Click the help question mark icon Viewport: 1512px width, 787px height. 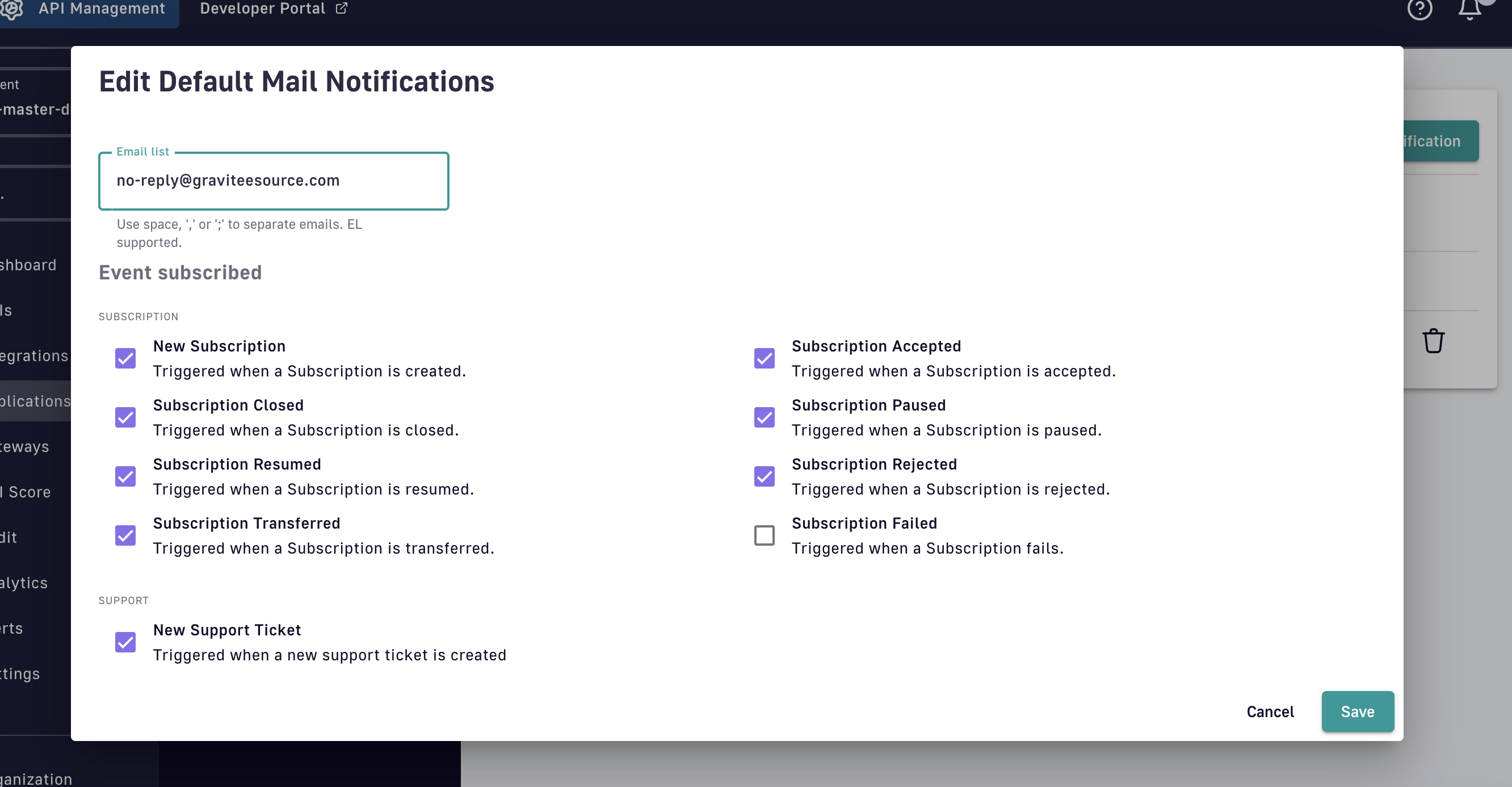point(1419,9)
